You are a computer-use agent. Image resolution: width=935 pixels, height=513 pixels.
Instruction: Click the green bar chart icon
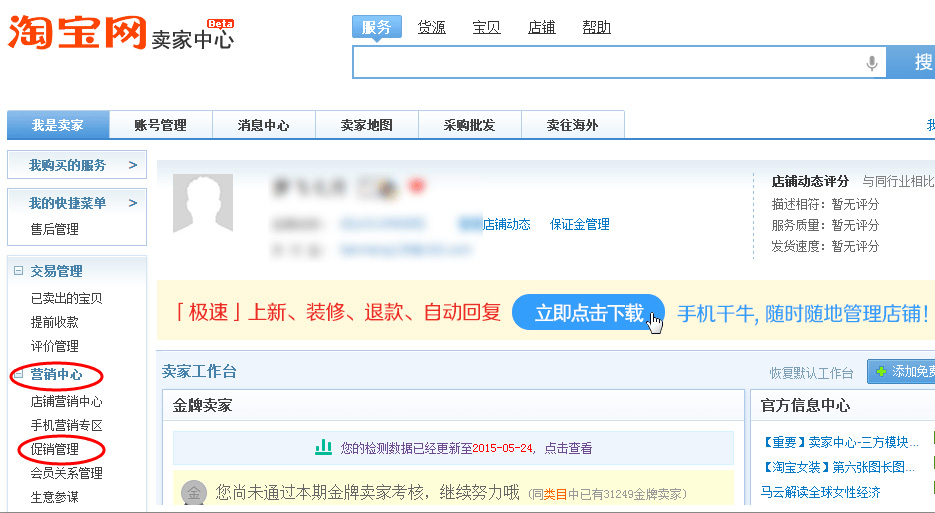(323, 447)
